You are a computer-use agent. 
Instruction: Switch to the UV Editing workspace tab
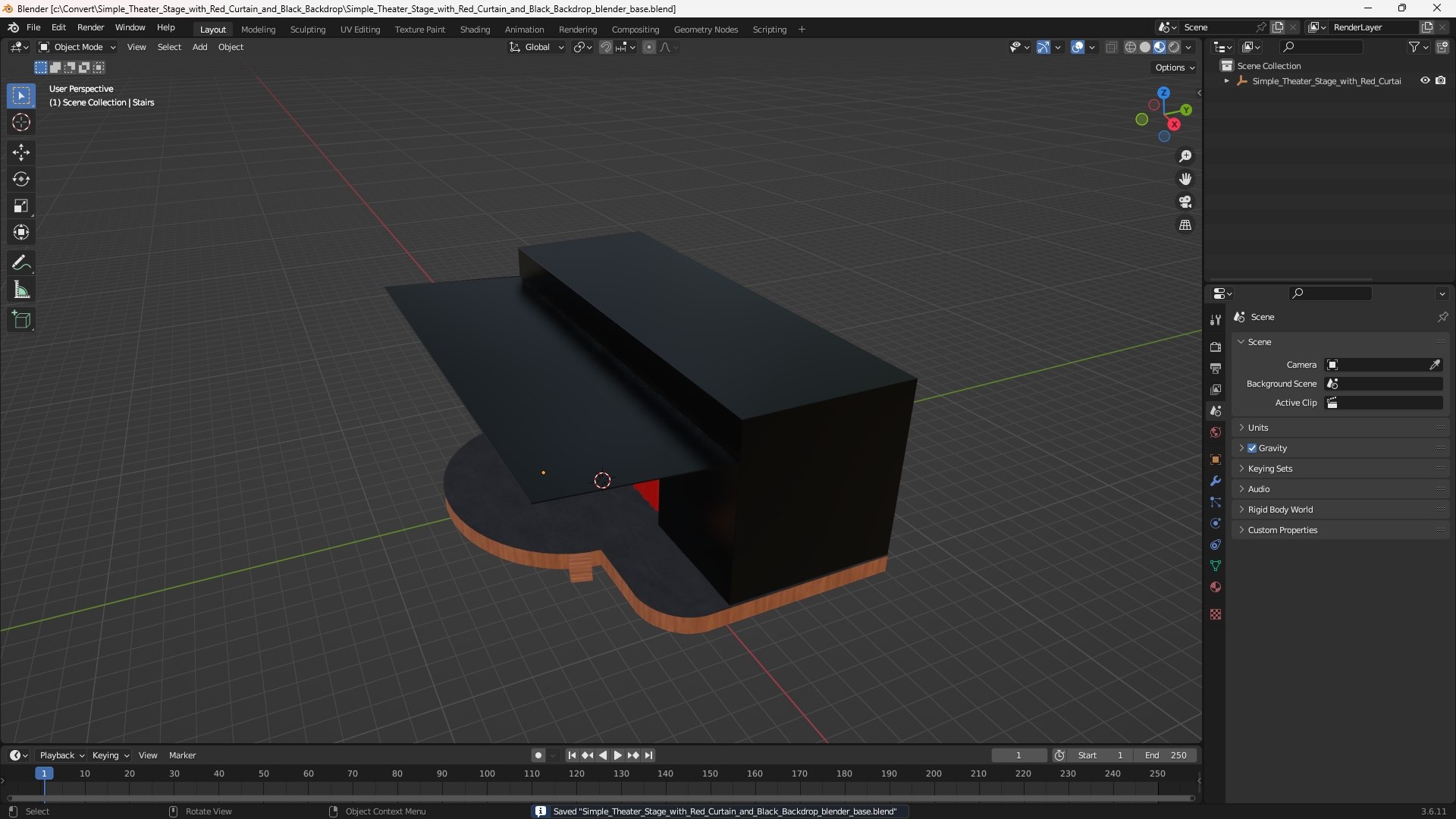(360, 30)
